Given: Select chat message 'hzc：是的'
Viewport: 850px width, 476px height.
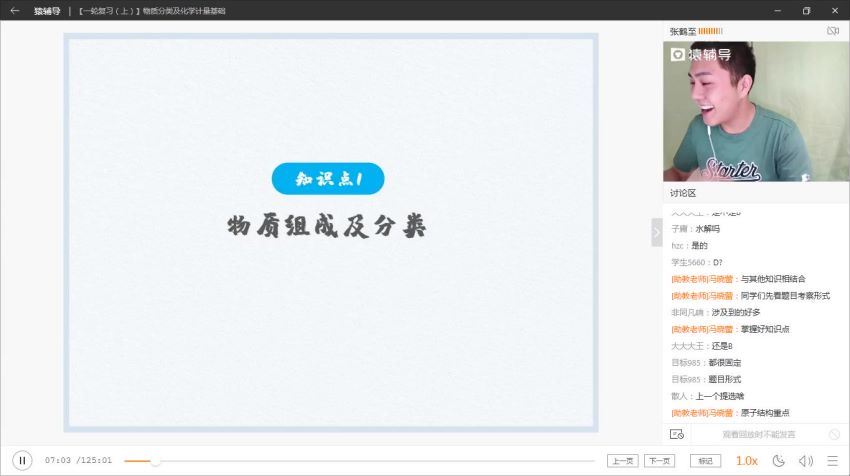Looking at the screenshot, I should pyautogui.click(x=689, y=246).
